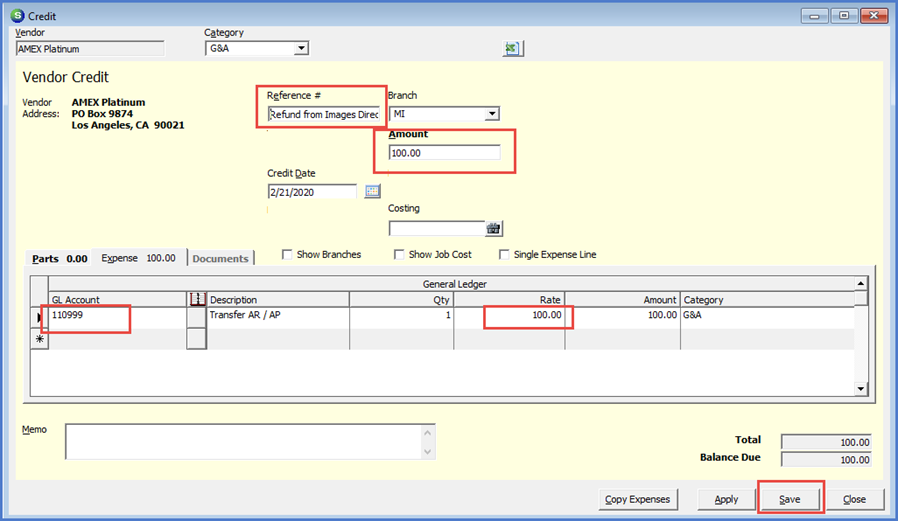
Task: Save the vendor credit
Action: (790, 499)
